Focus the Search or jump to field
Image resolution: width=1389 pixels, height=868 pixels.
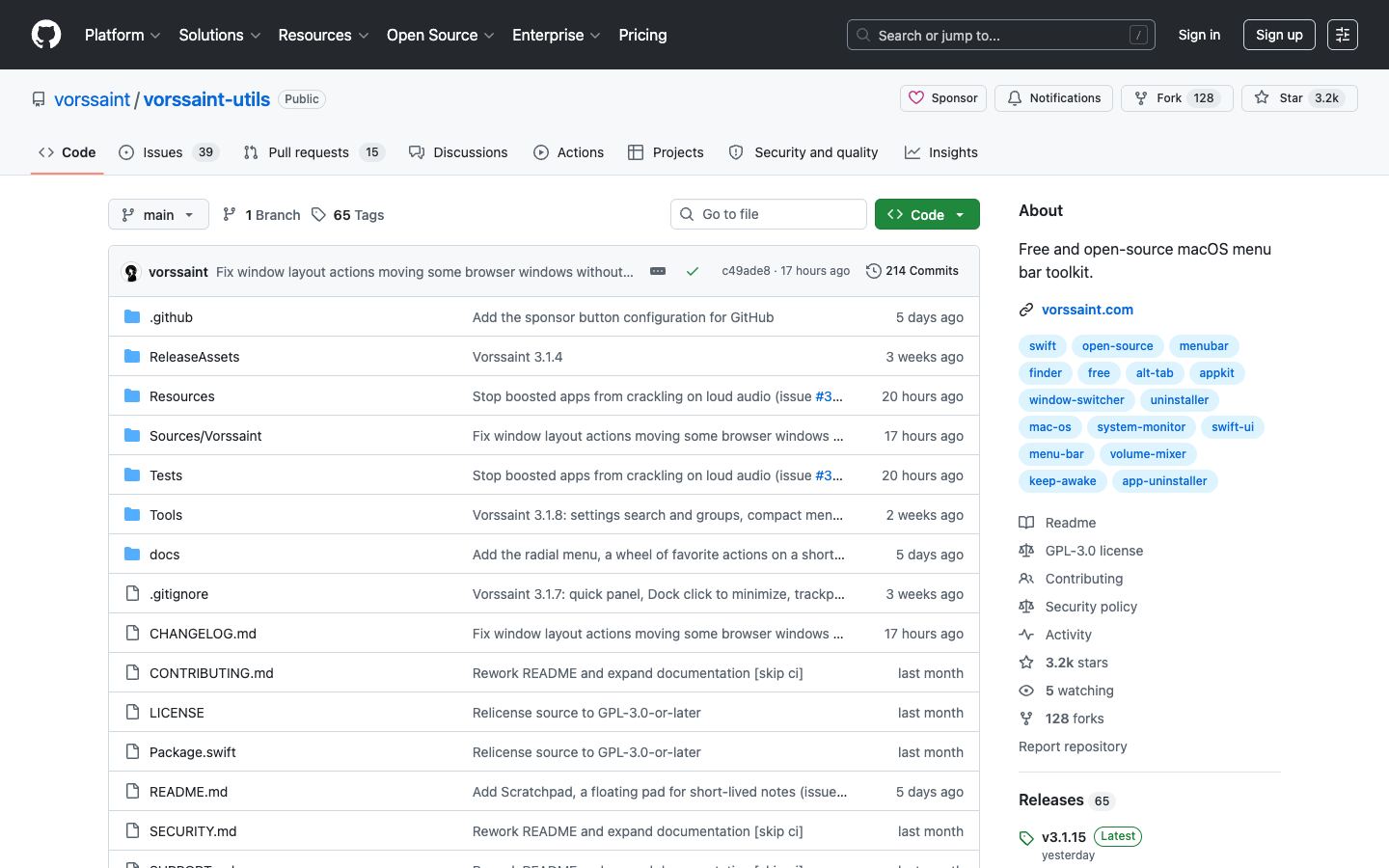pos(1001,35)
